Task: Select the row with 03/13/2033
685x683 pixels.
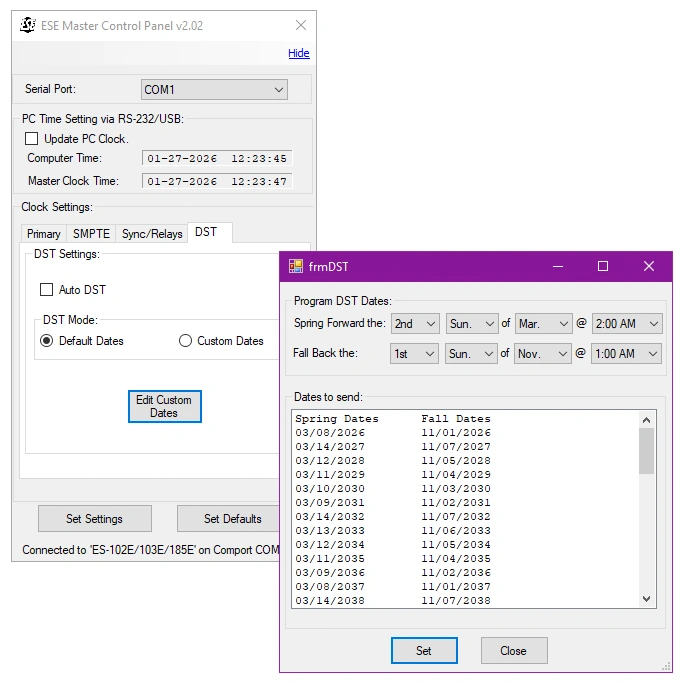Action: pos(465,530)
